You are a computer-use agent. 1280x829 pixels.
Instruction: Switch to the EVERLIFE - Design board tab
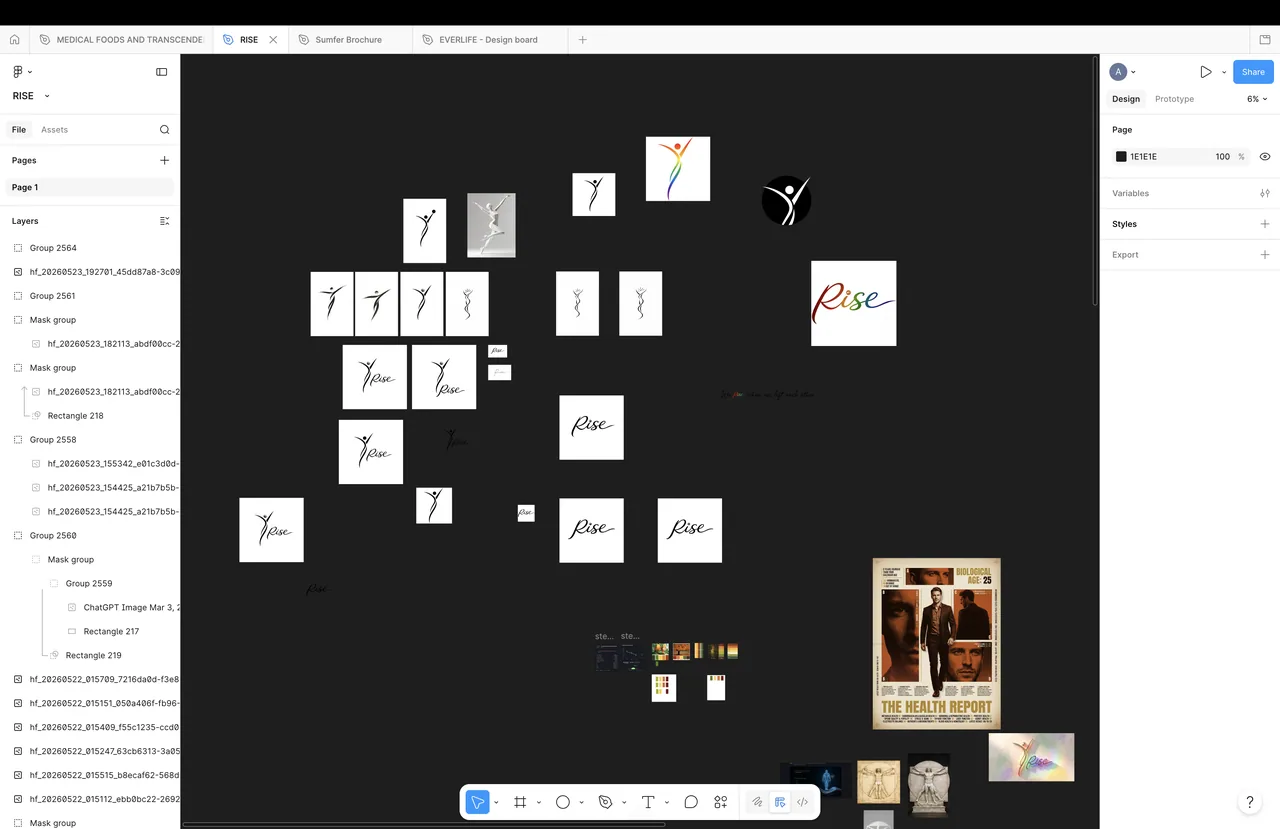[489, 40]
